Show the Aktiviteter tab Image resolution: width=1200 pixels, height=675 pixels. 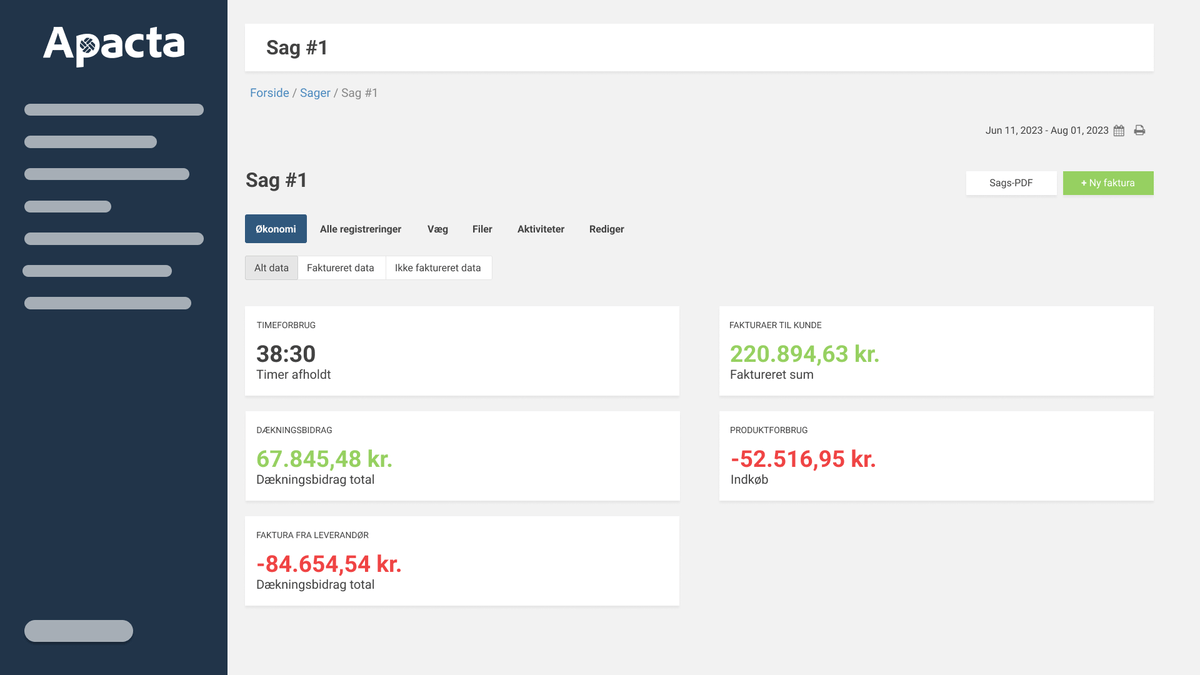coord(540,229)
